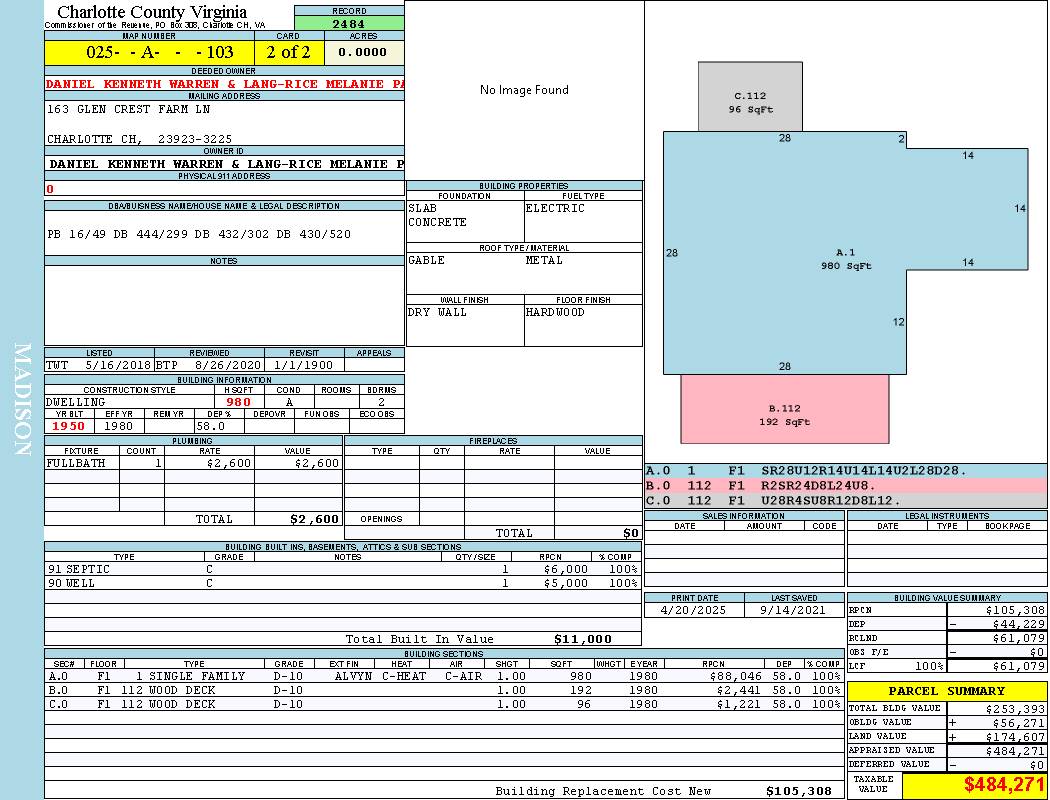
Task: Select the yellow map number 025-A-103 field
Action: coord(149,52)
